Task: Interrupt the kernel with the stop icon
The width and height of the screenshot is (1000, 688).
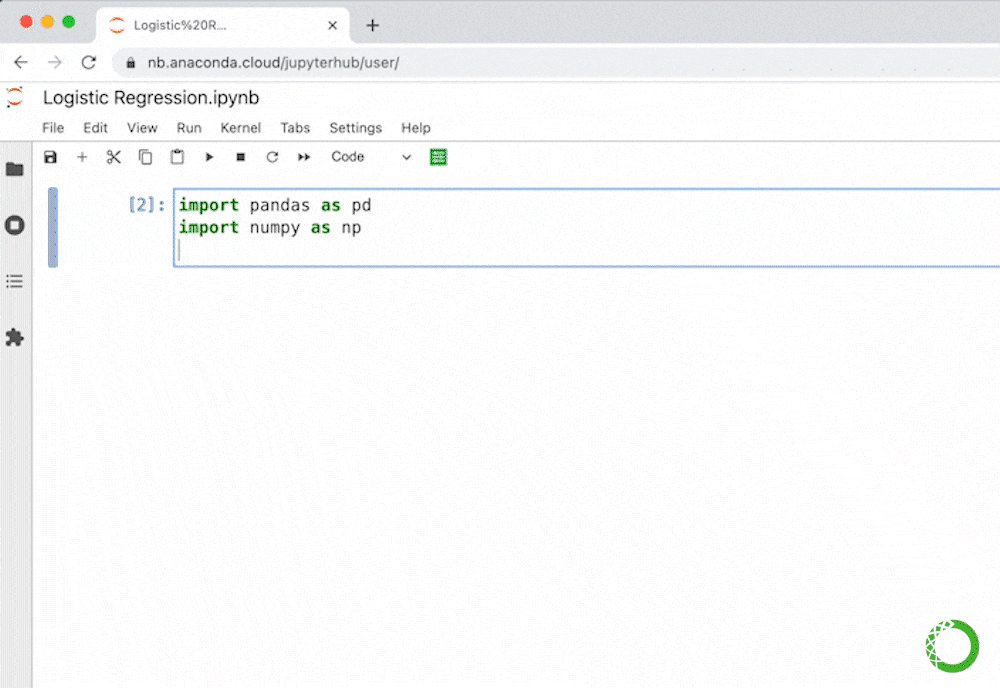Action: (x=240, y=157)
